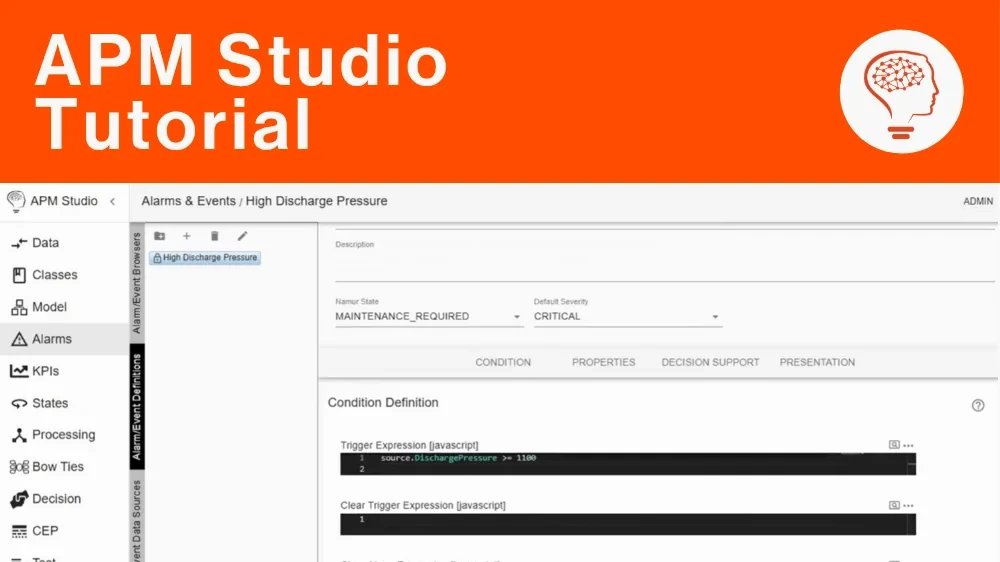The width and height of the screenshot is (1000, 562).
Task: Click the Bow Ties icon
Action: pos(19,467)
